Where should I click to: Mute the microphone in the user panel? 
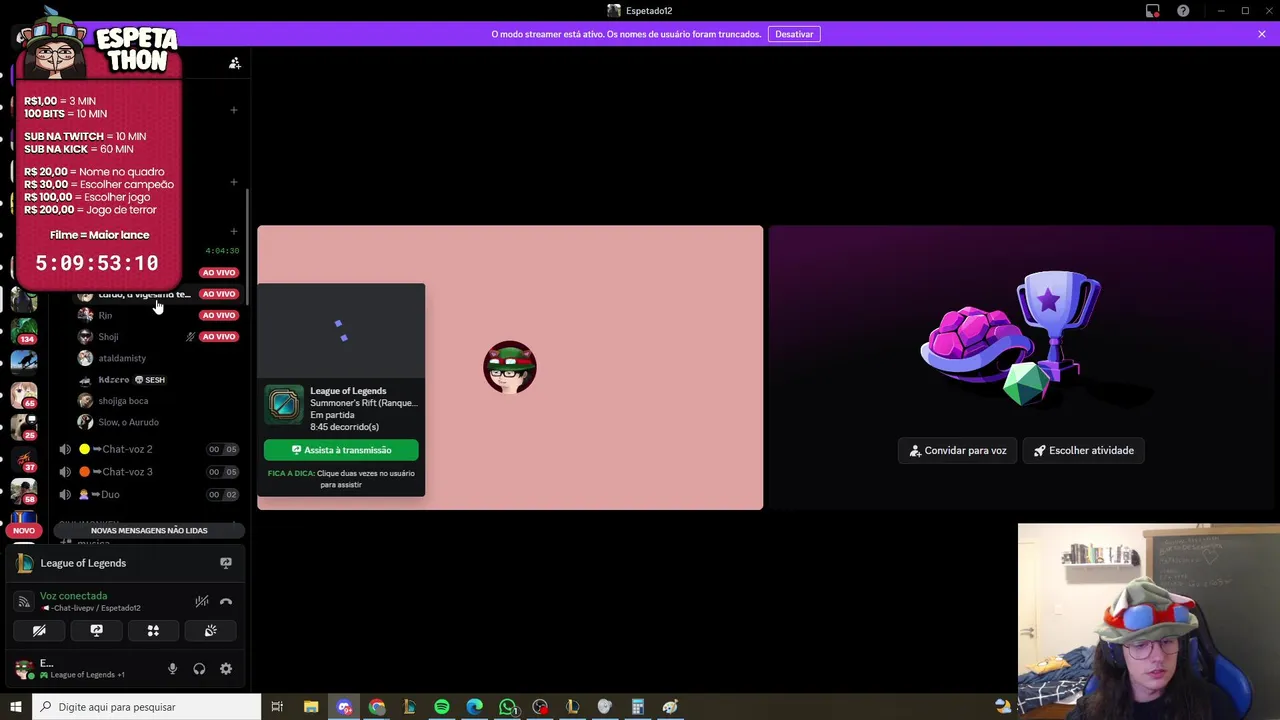pyautogui.click(x=172, y=669)
